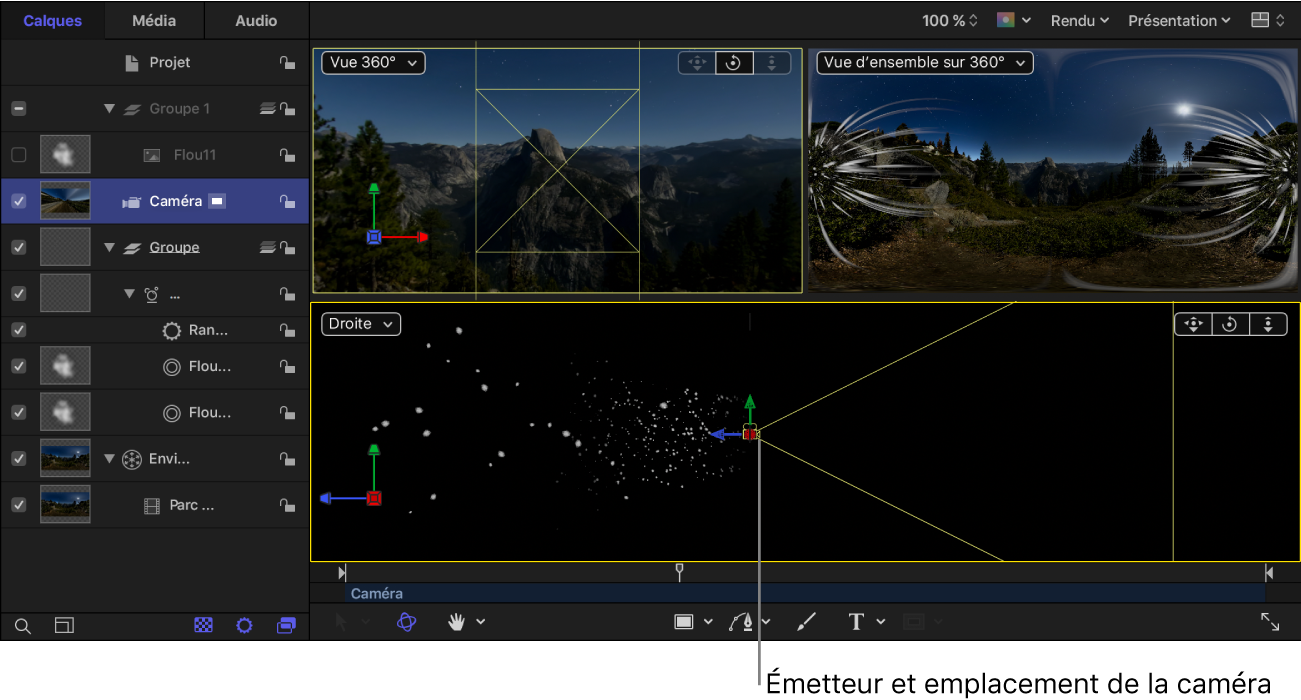Collapse the Envi... disclosure triangle
The height and width of the screenshot is (700, 1301).
coord(110,459)
